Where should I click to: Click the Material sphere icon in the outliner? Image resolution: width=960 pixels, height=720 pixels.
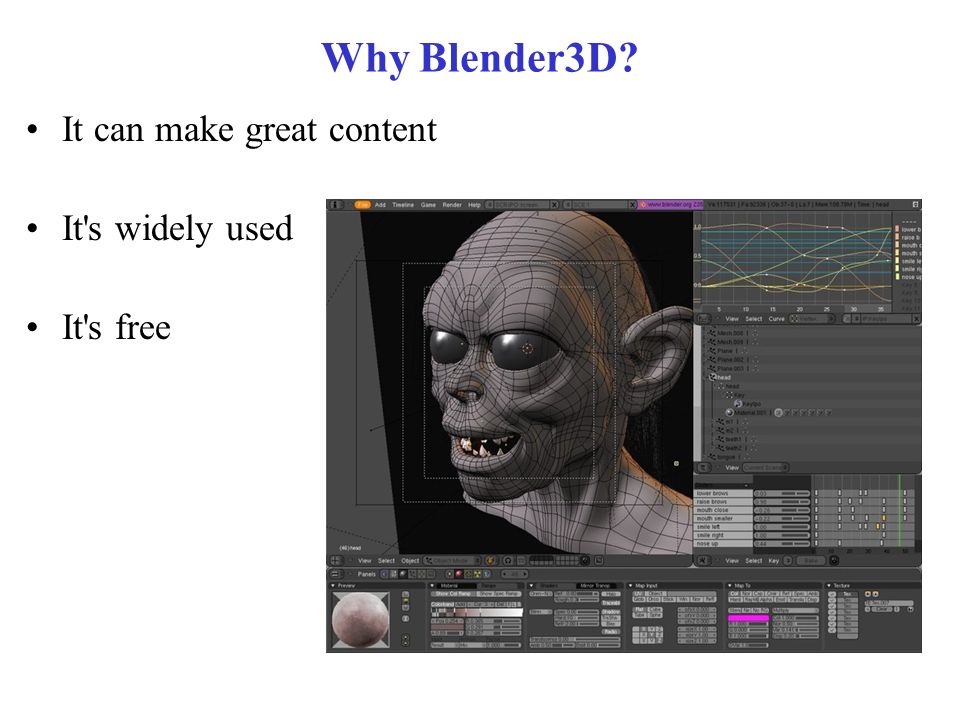[x=729, y=413]
